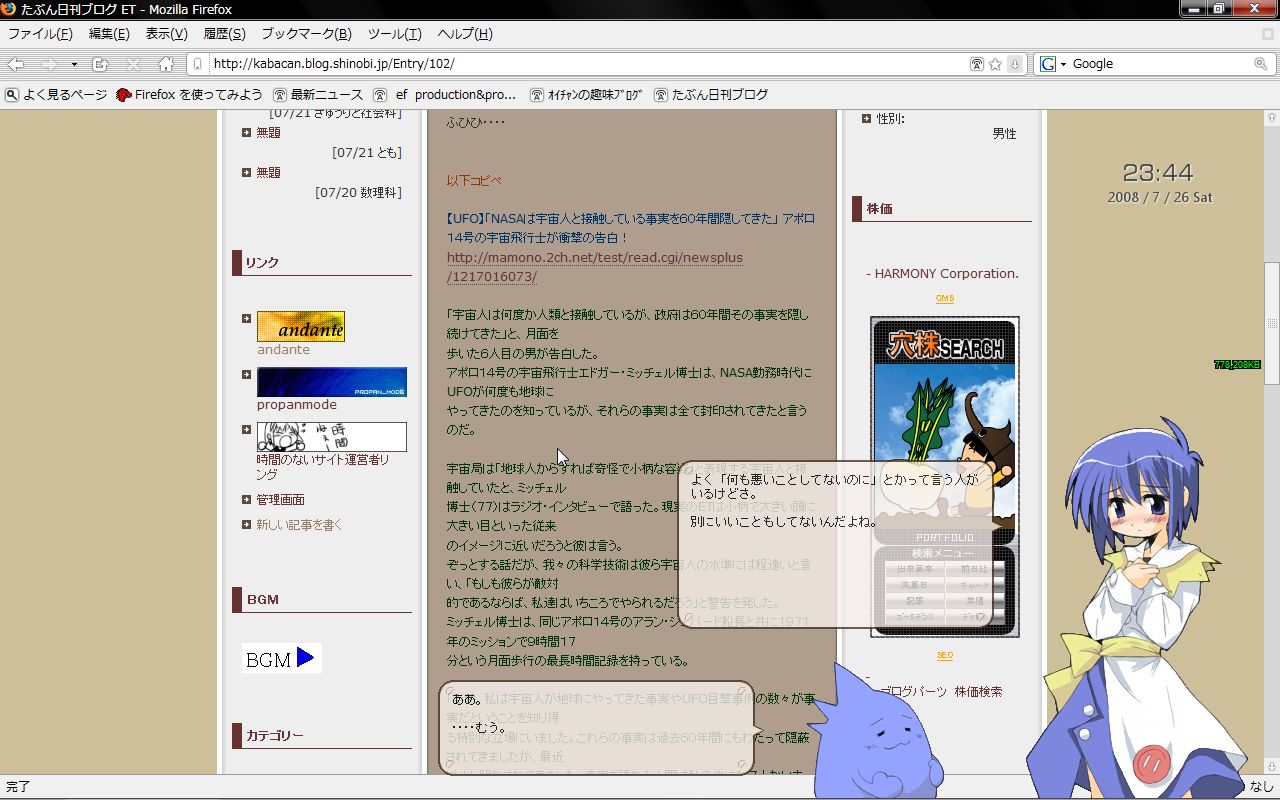This screenshot has width=1280, height=800.
Task: Open the 編集(E) menu
Action: pos(109,34)
